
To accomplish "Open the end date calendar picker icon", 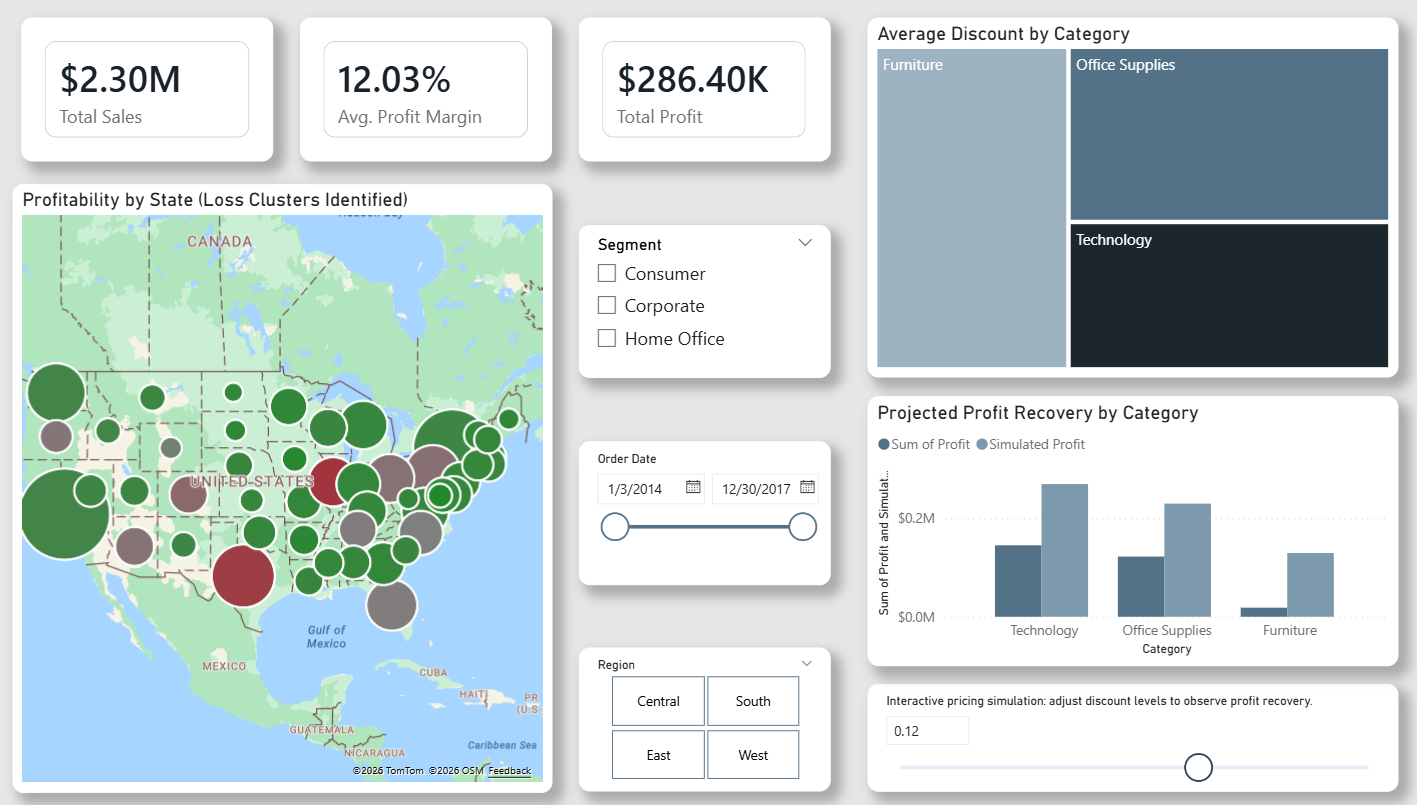I will click(x=808, y=488).
